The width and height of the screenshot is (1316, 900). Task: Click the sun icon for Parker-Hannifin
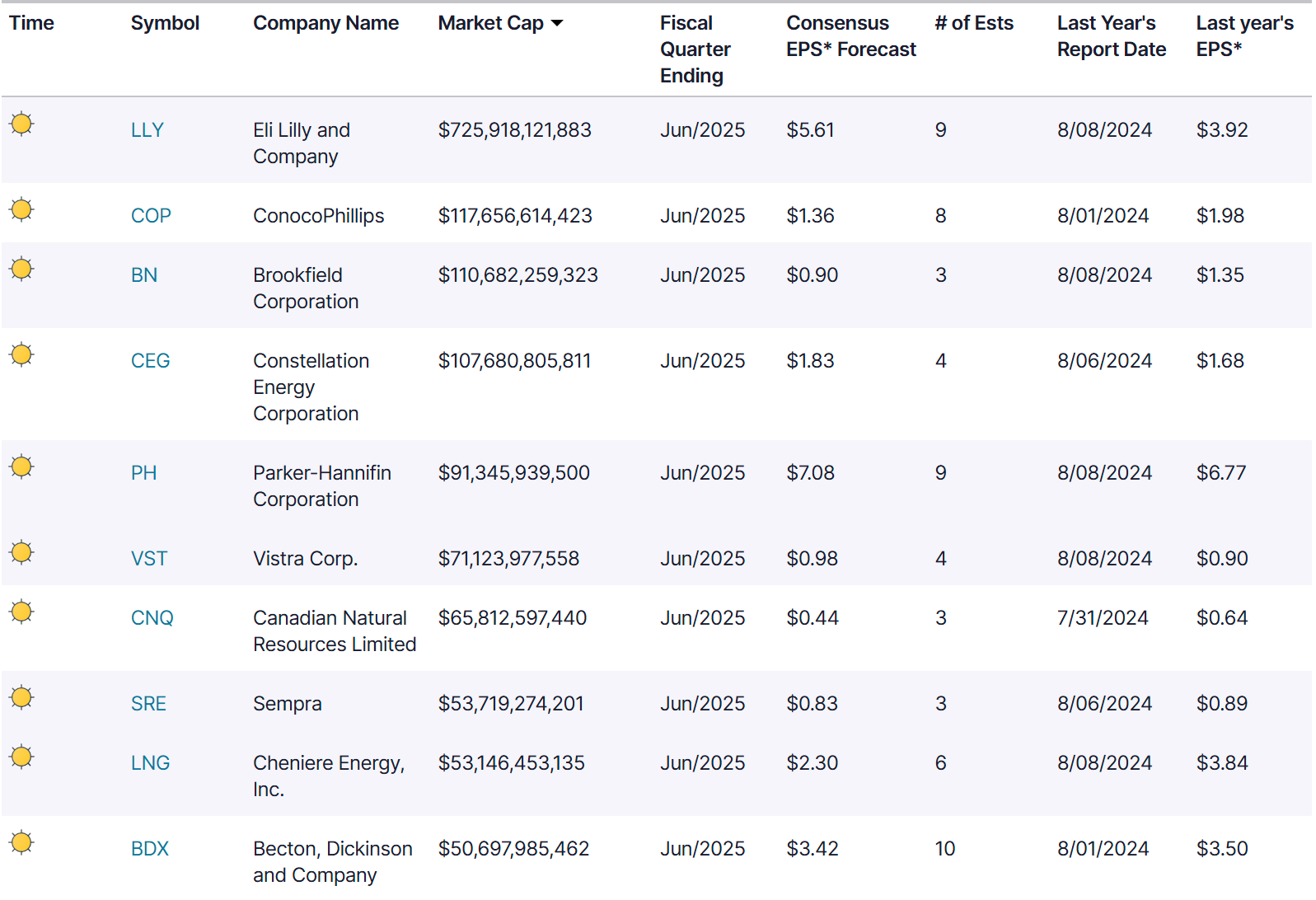pos(22,467)
